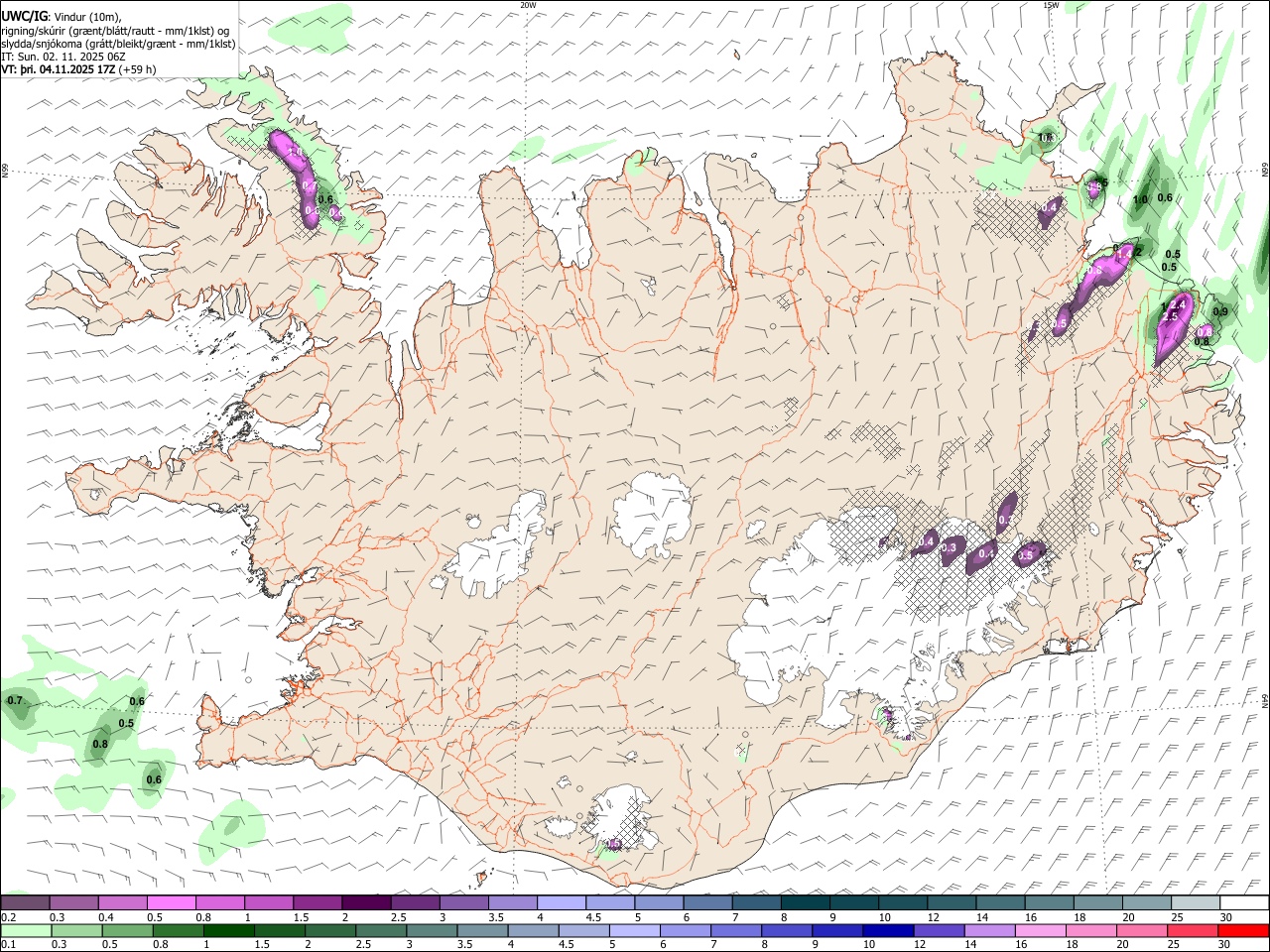The width and height of the screenshot is (1270, 952).
Task: Click the VT: þri. 04.11.2025 17Z valid time
Action: (x=58, y=69)
